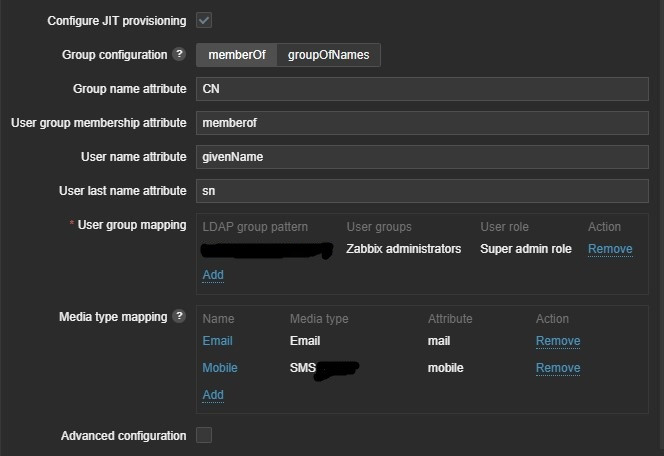Screen dimensions: 664x456
Task: Remove Email media type mapping
Action: pos(557,341)
